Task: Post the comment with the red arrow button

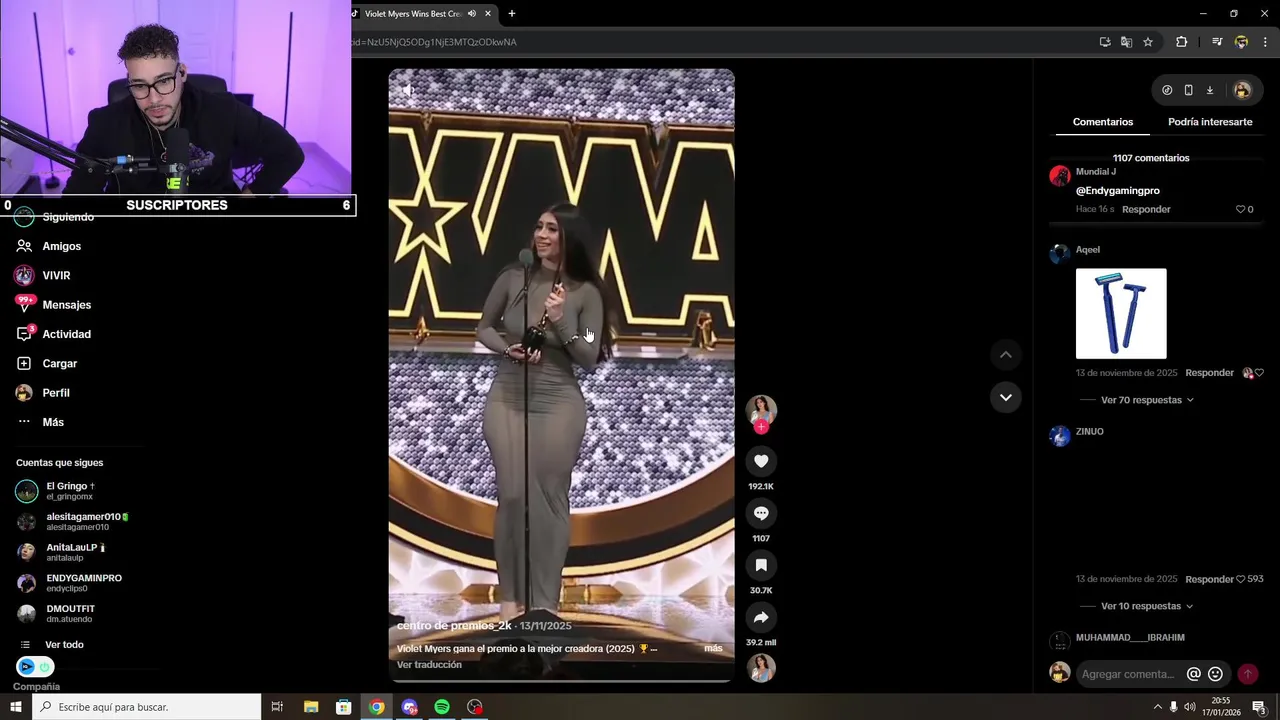Action: (x=1247, y=674)
